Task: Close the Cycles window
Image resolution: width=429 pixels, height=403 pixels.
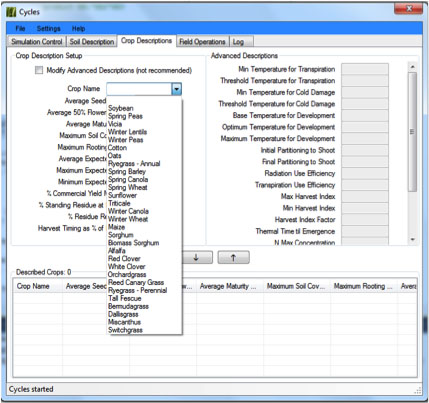Action: click(409, 9)
